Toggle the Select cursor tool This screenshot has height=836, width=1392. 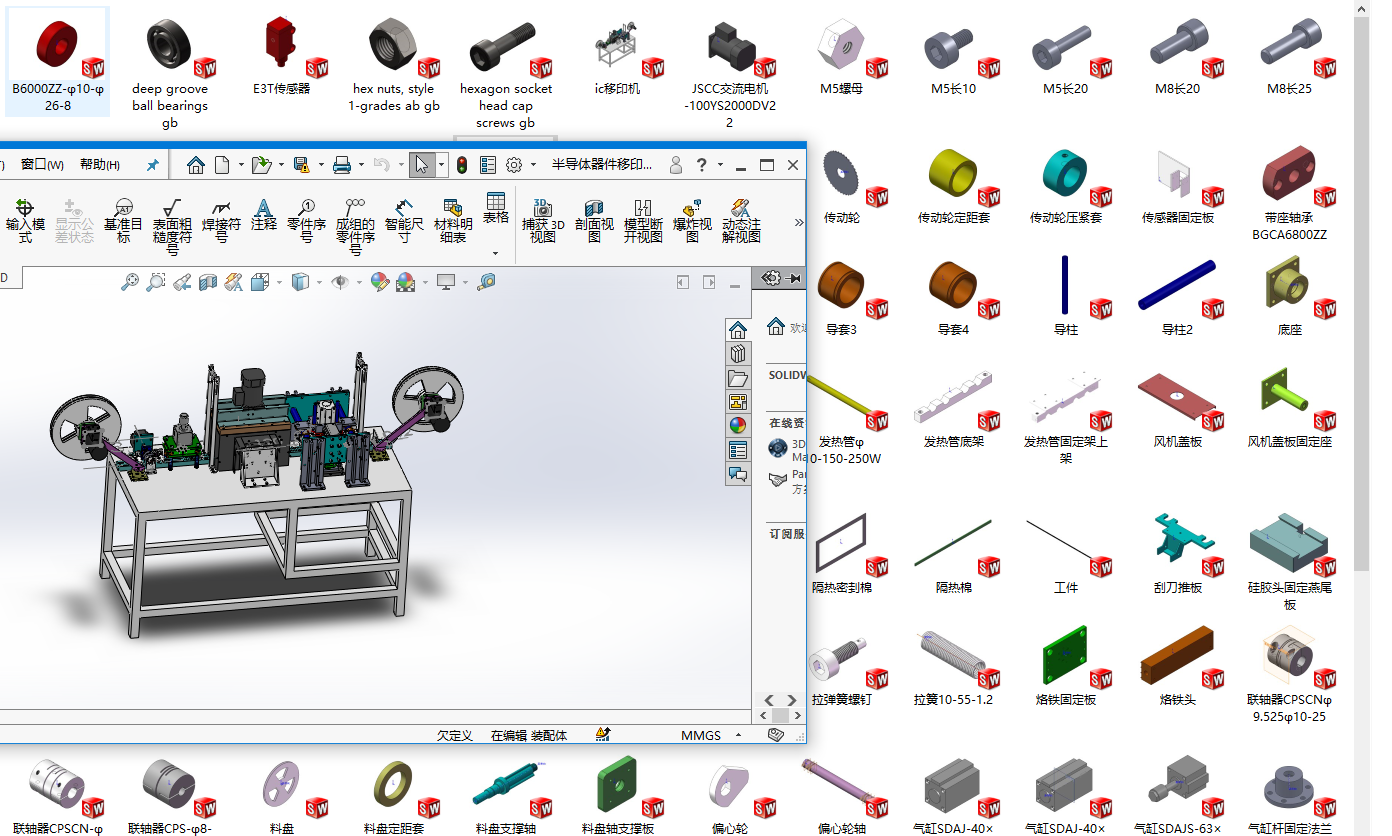click(x=422, y=165)
